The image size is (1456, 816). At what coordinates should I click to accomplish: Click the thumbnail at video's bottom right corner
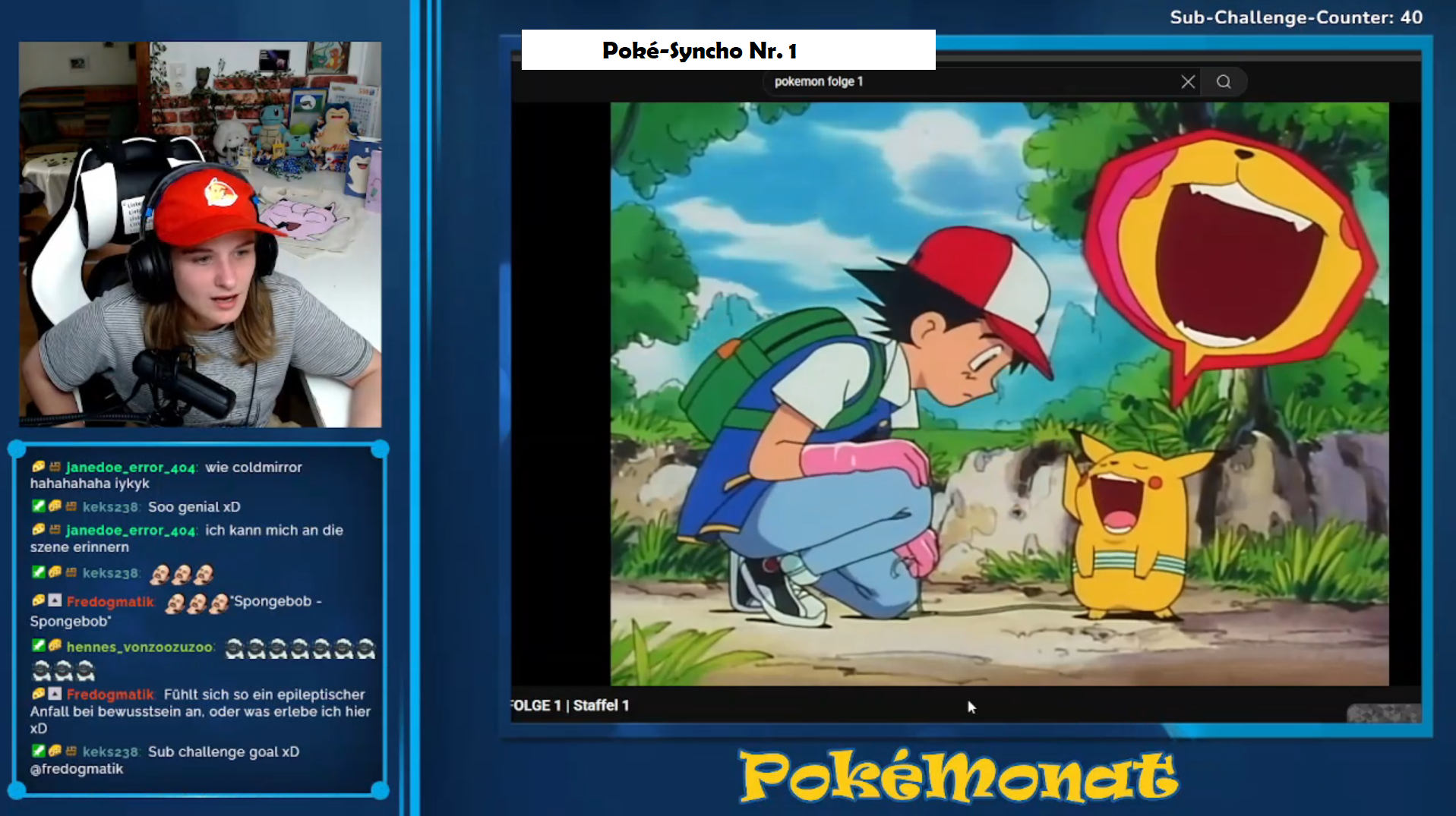point(1384,713)
